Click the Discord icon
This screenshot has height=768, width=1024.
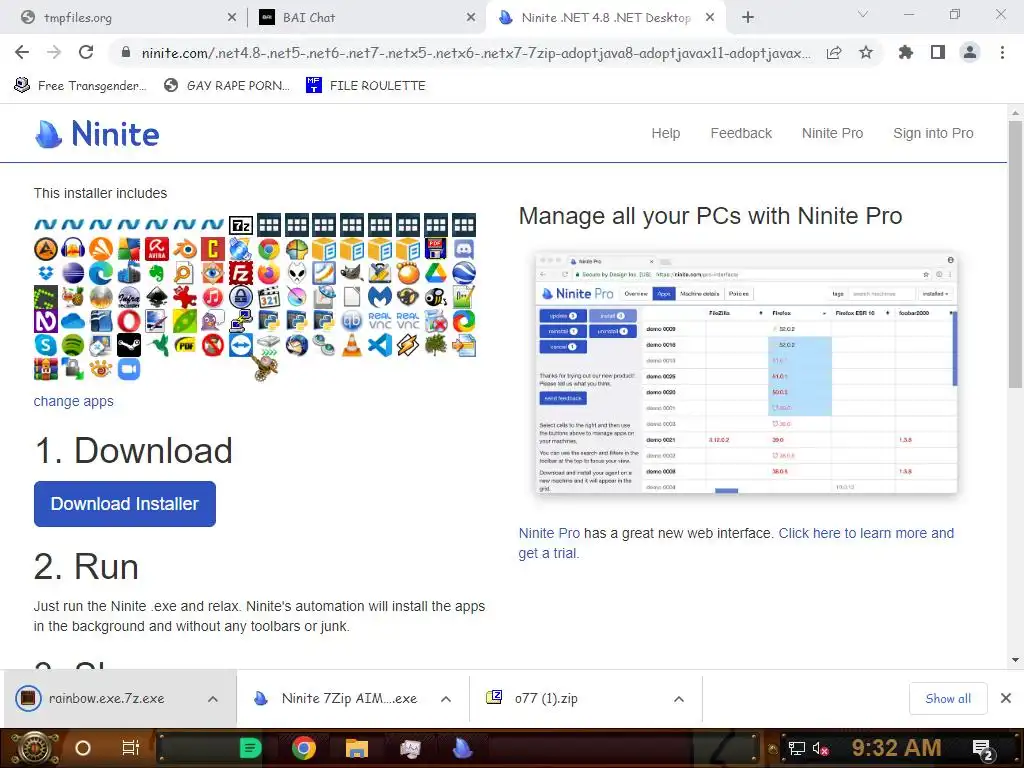pyautogui.click(x=464, y=249)
